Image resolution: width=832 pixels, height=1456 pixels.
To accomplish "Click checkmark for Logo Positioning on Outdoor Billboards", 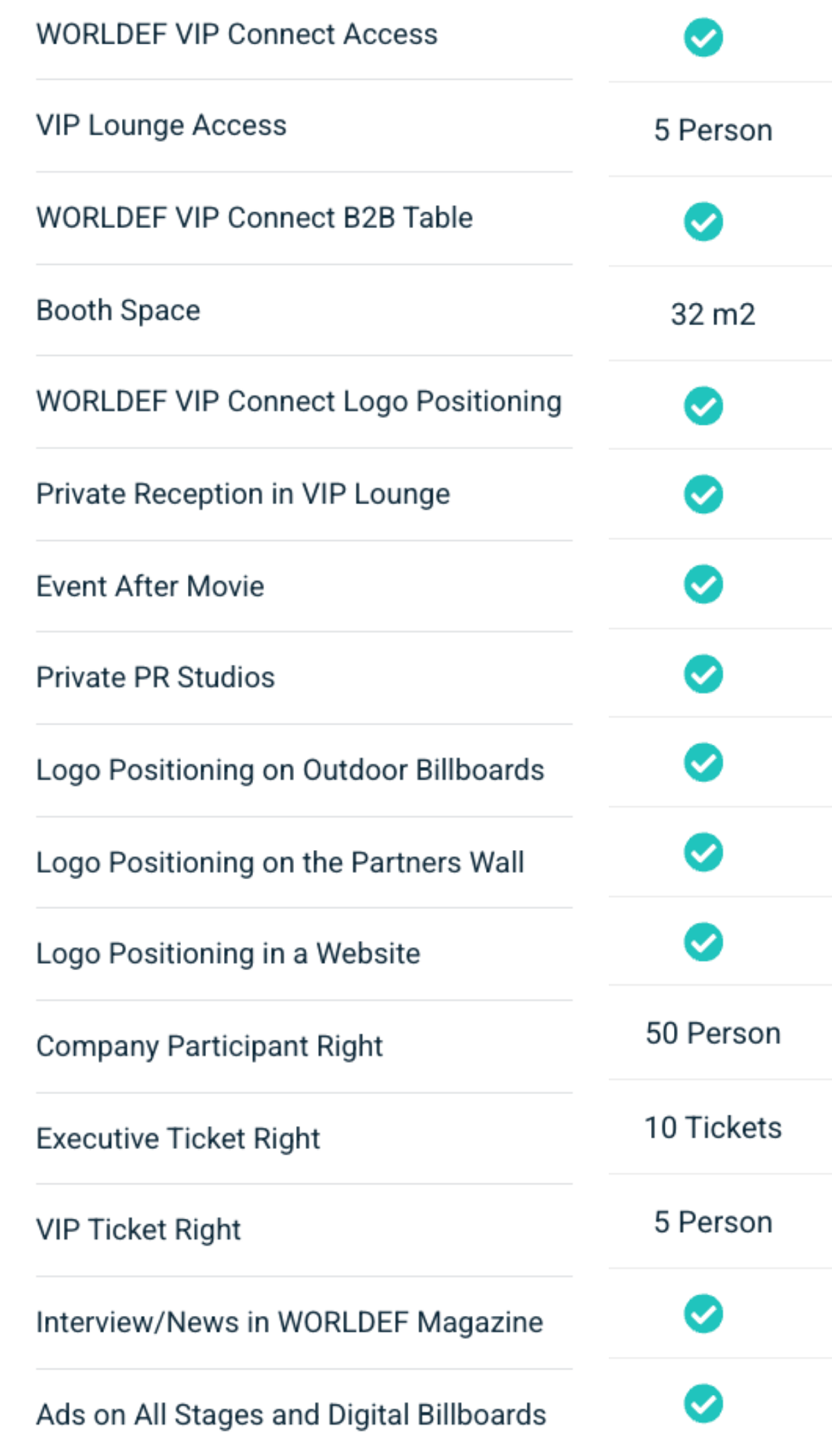I will [703, 763].
